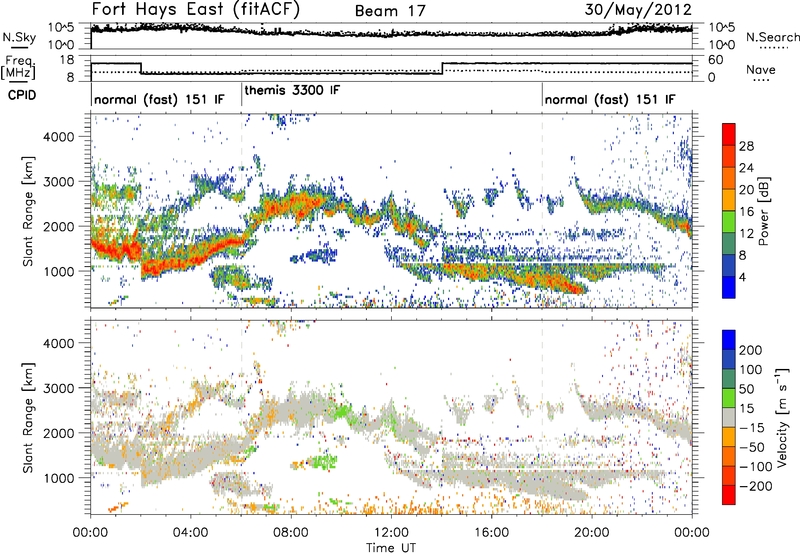Click the 'themis 3300 IF' CPID label

click(292, 90)
